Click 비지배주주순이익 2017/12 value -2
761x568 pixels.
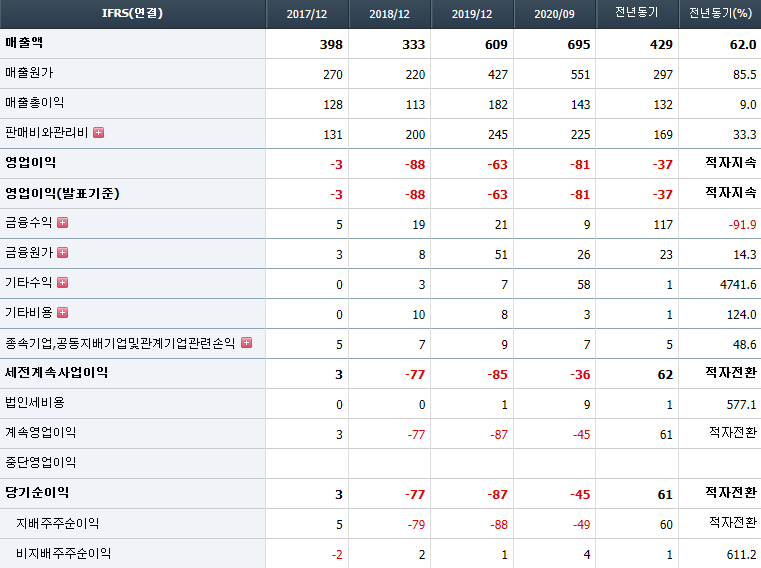[x=337, y=555]
